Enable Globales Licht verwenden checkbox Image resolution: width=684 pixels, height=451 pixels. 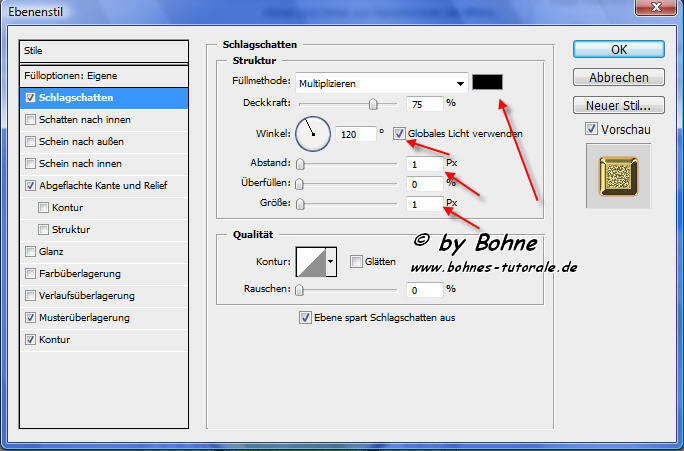tap(400, 133)
